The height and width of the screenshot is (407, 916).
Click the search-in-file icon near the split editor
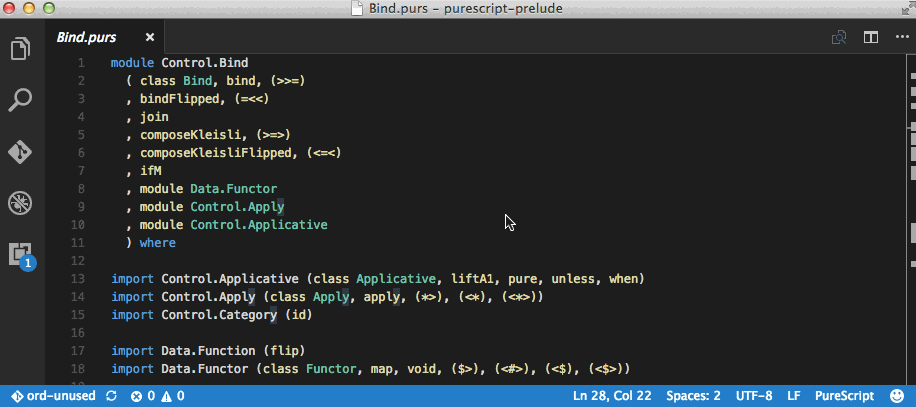tap(840, 37)
